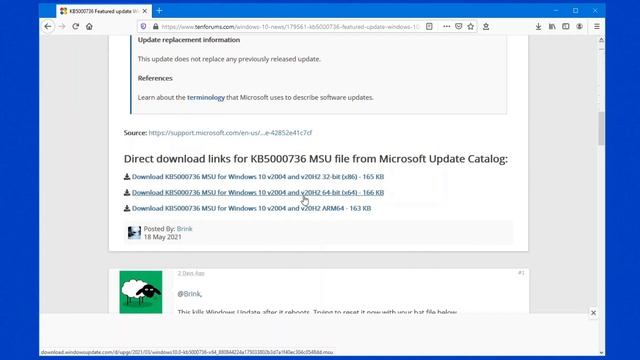The height and width of the screenshot is (360, 640).
Task: Open tracking protection shield icon
Action: pyautogui.click(x=143, y=27)
